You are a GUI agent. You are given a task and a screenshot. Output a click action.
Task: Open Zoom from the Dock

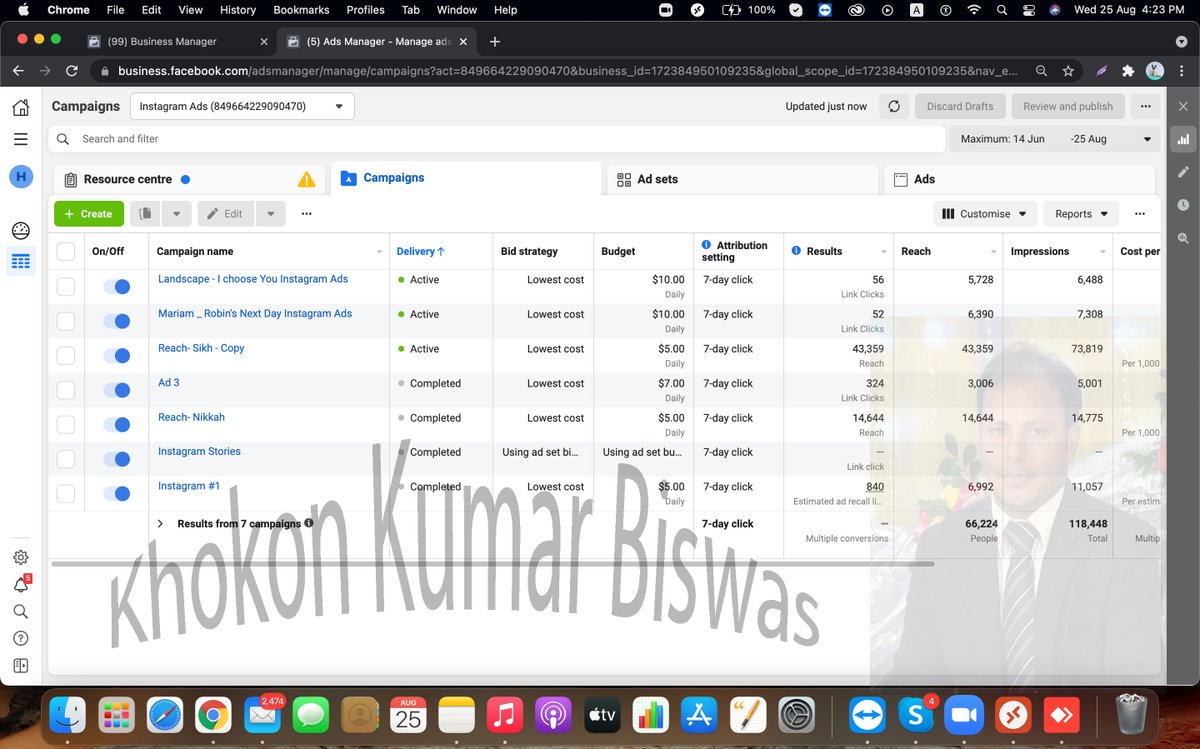click(963, 715)
